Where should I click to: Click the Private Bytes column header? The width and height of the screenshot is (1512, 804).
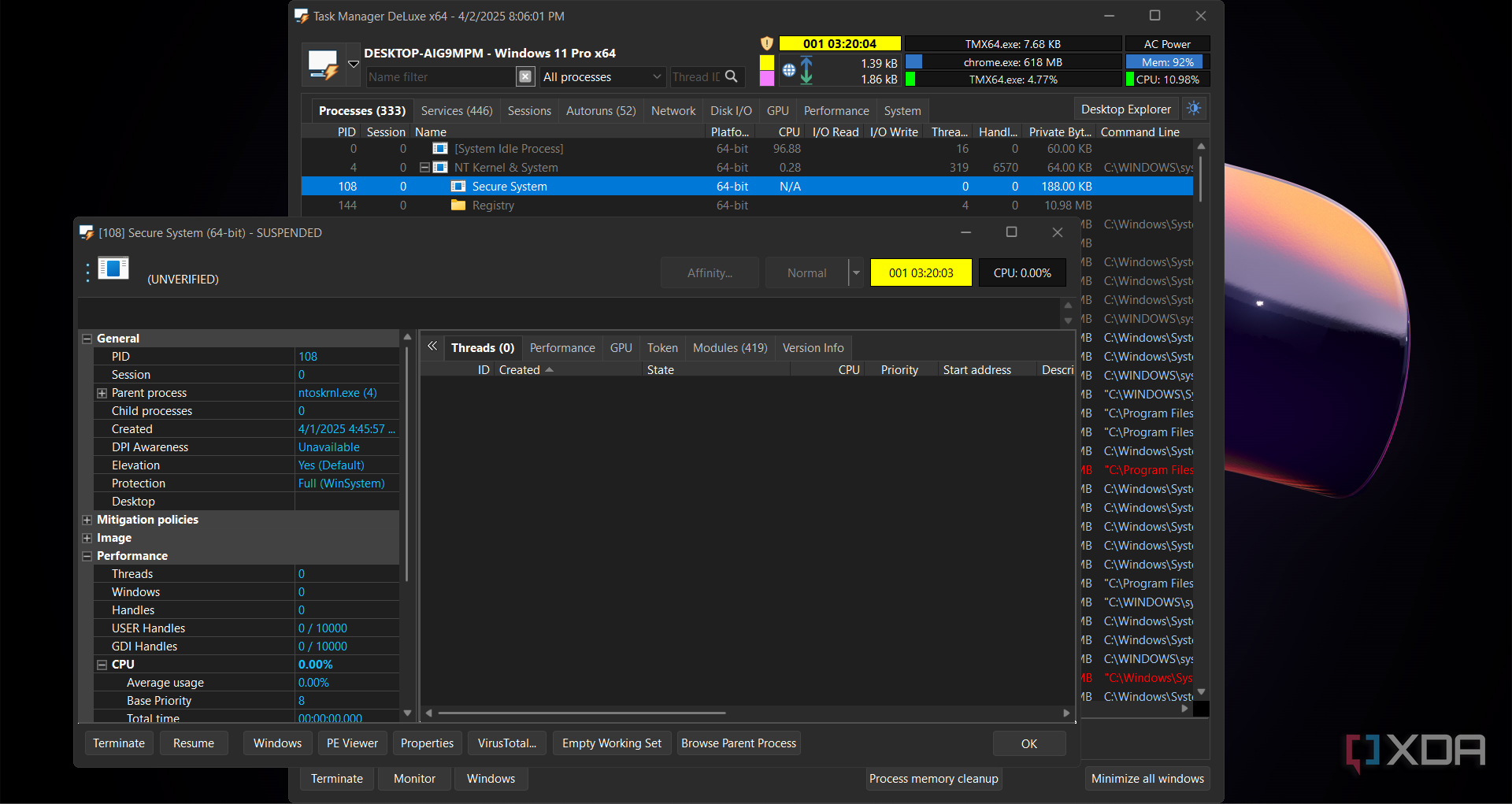(1059, 132)
